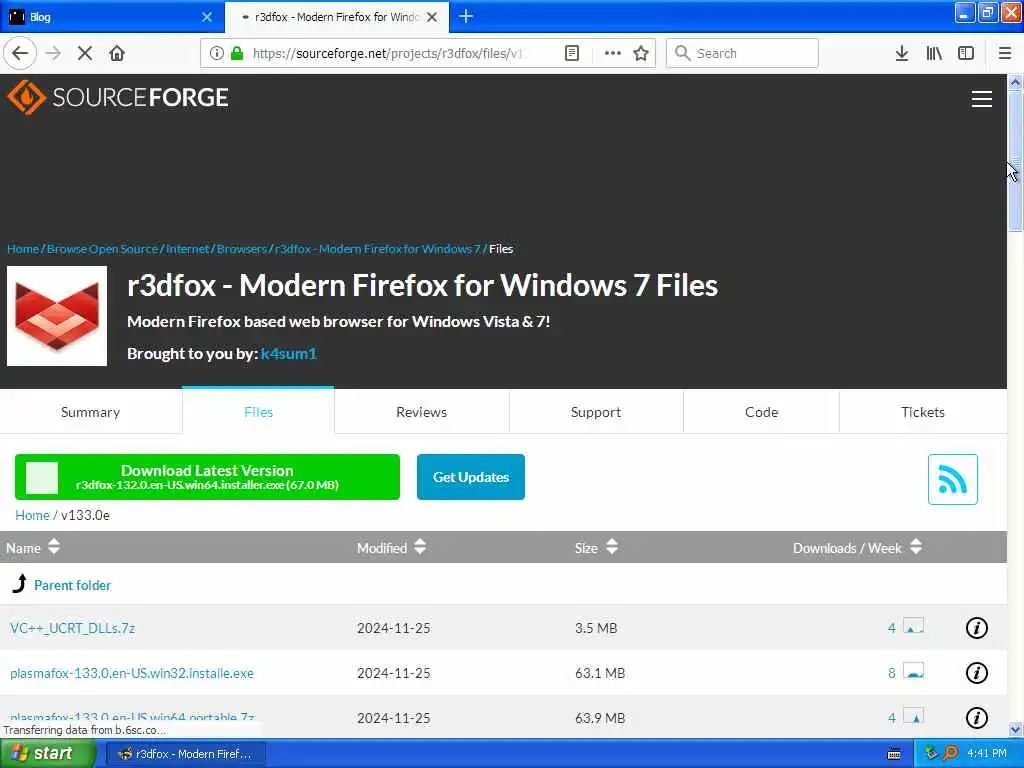
Task: Close the Blog tab
Action: coord(207,17)
